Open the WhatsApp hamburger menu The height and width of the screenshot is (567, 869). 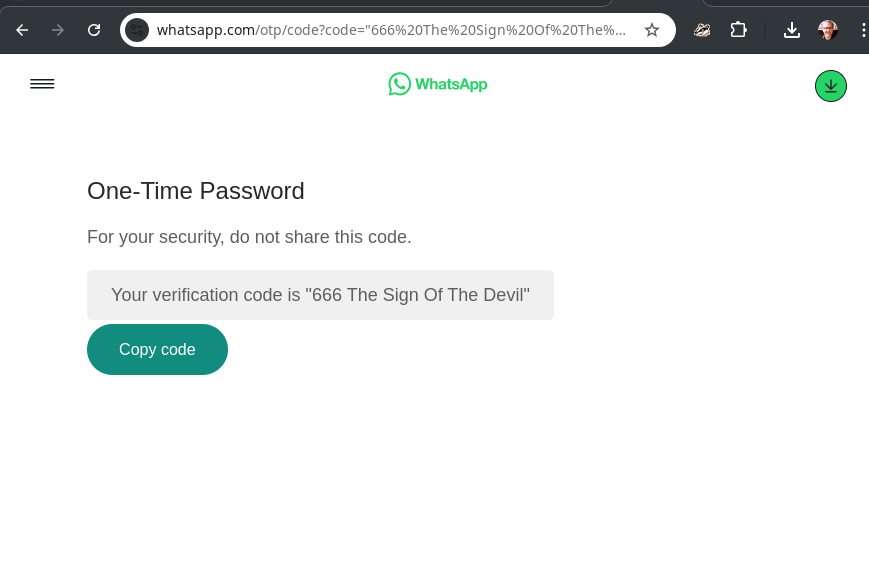coord(42,84)
